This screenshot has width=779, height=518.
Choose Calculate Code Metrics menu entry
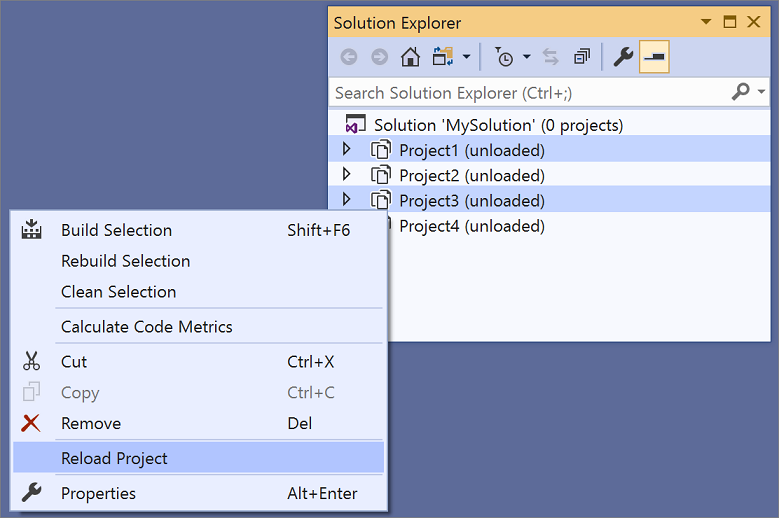(x=199, y=326)
